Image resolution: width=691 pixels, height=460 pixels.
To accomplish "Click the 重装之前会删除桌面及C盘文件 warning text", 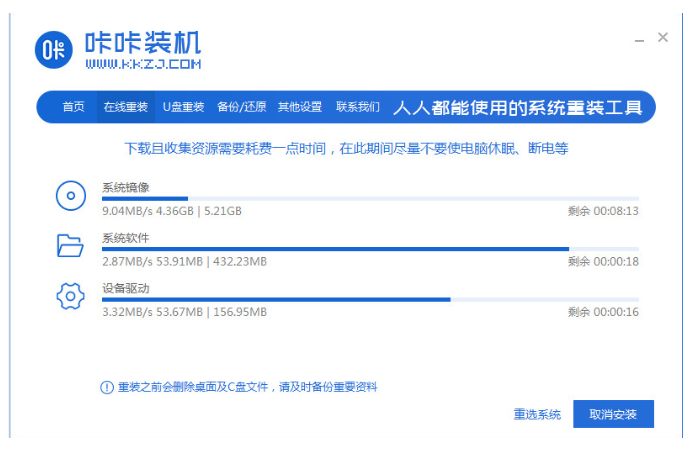I will tap(247, 387).
